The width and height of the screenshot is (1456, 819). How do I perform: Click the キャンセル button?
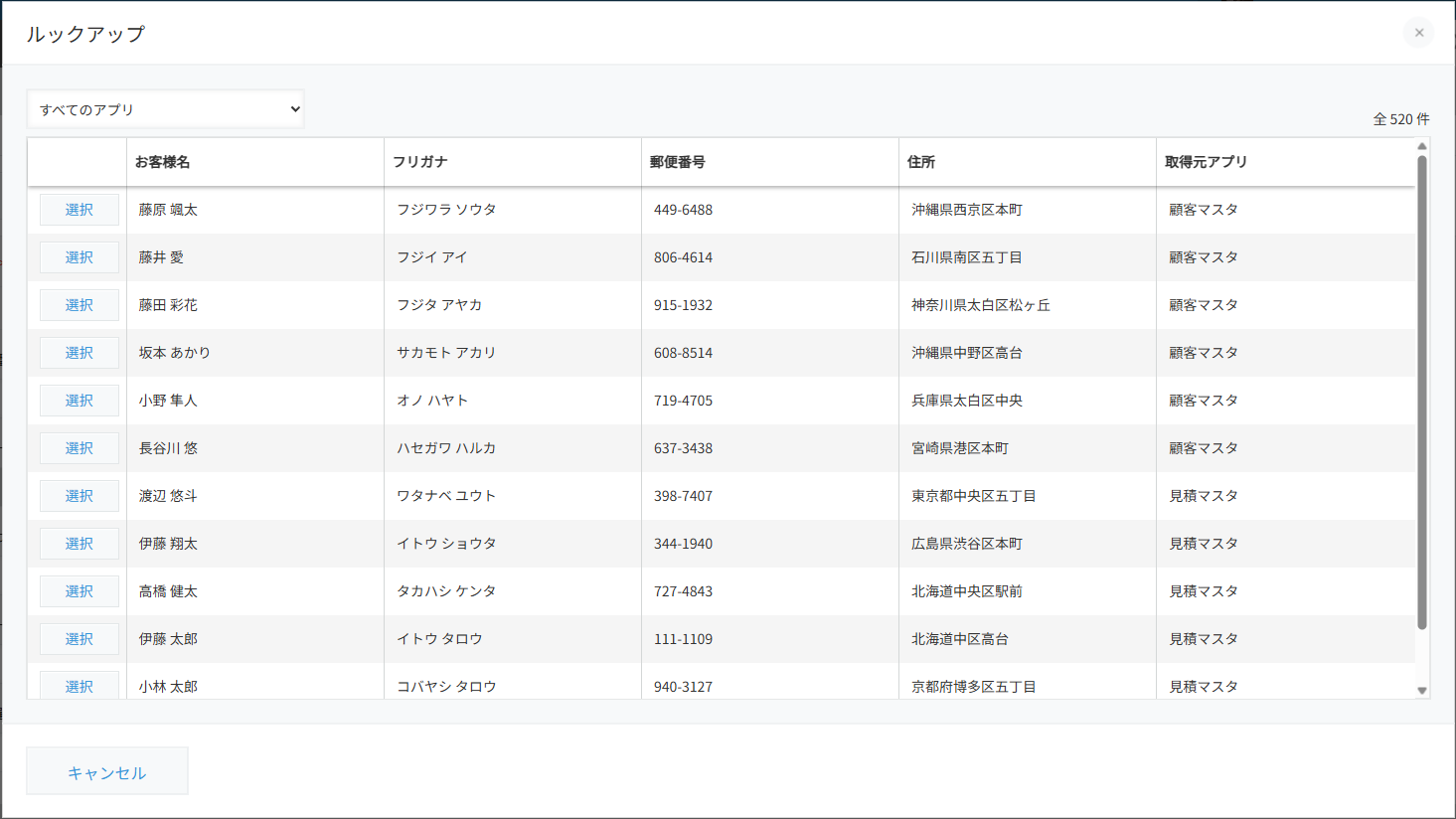(107, 771)
